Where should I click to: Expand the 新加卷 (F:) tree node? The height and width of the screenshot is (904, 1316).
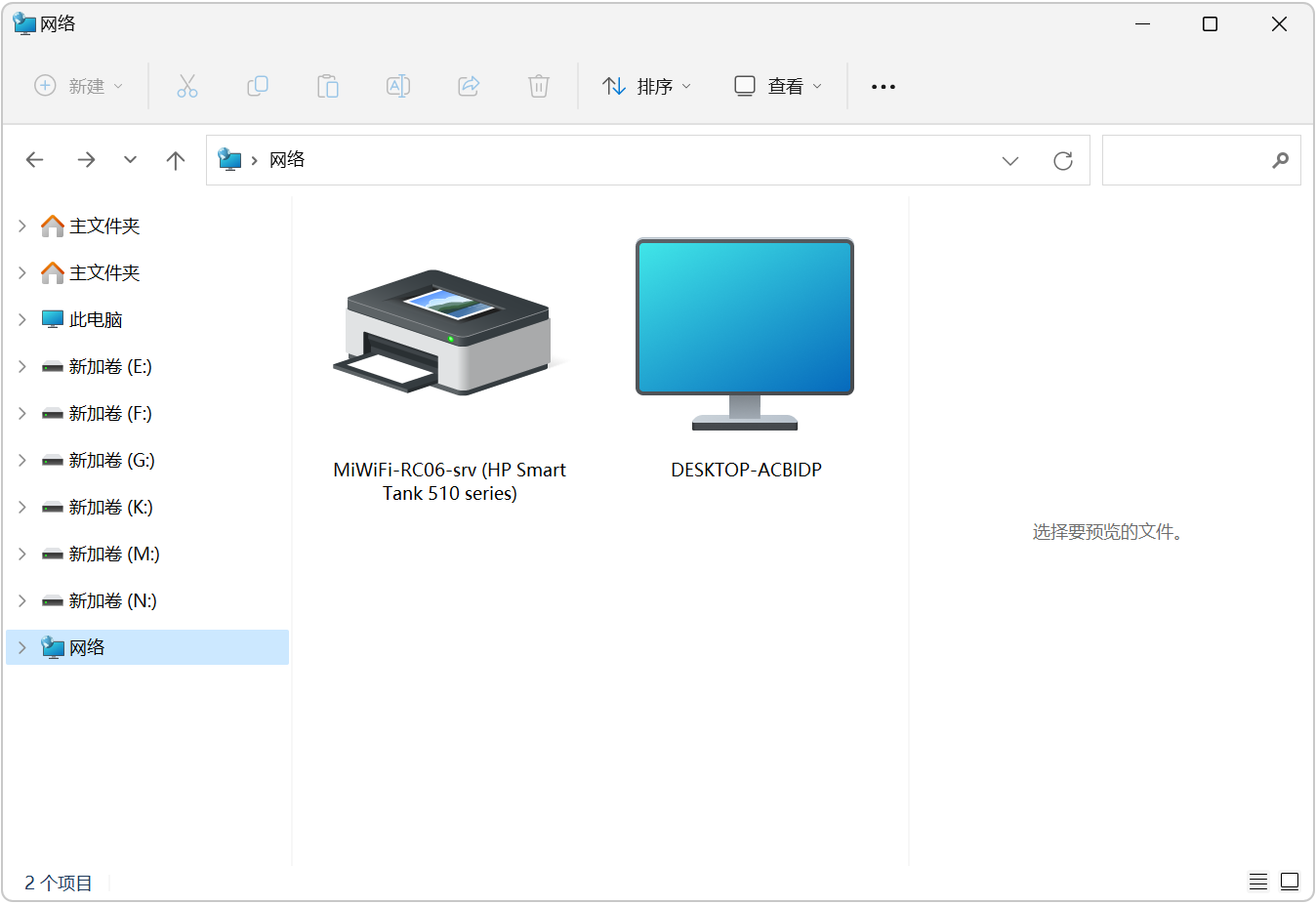[22, 413]
